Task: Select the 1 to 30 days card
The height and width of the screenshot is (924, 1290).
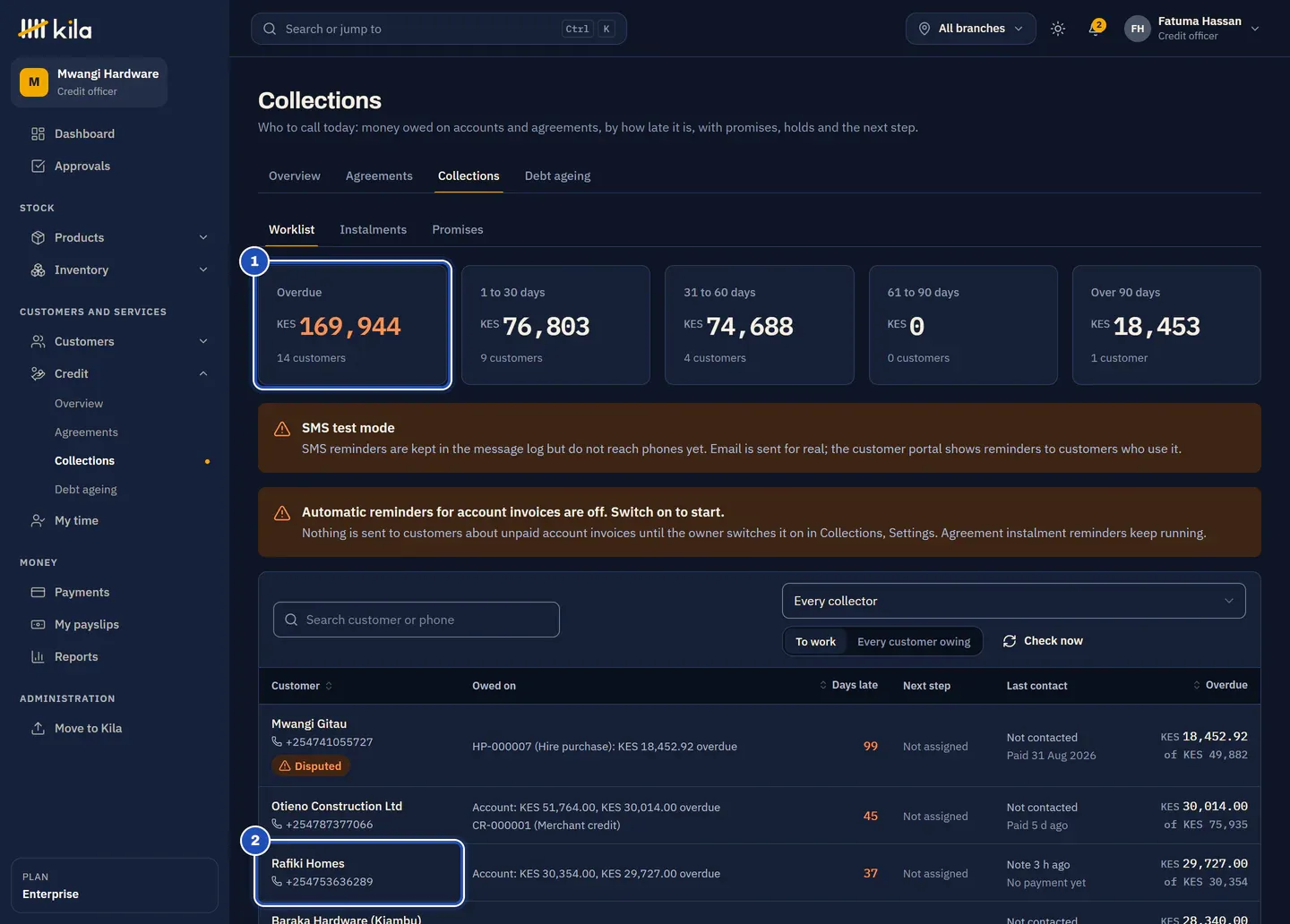Action: click(555, 325)
